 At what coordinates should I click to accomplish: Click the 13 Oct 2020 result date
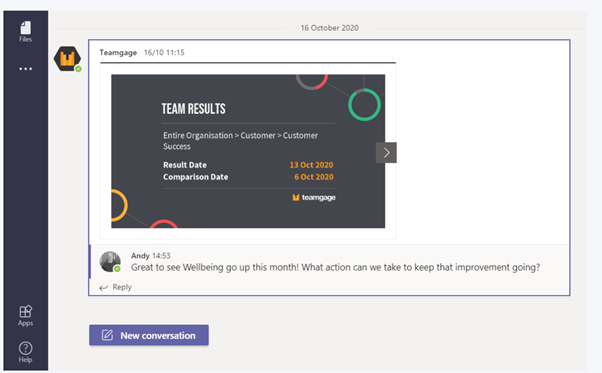coord(311,165)
